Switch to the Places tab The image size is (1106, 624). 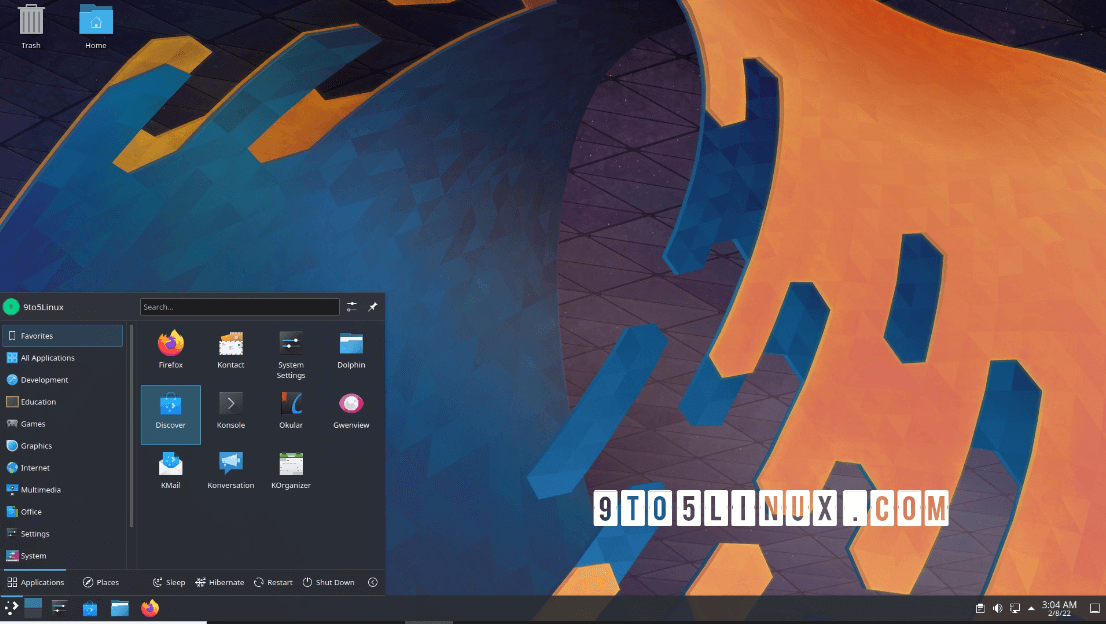tap(101, 582)
